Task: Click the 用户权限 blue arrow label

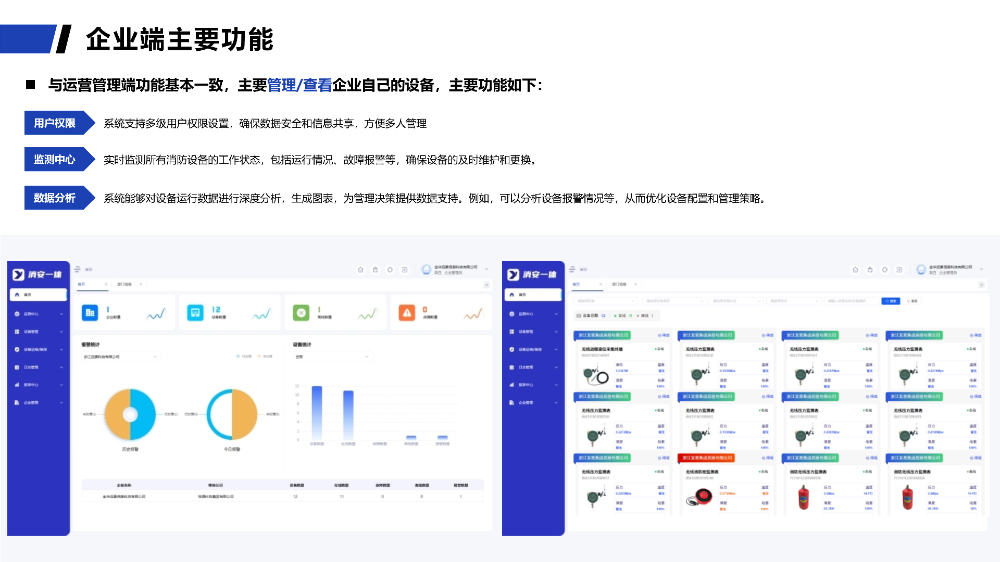Action: pos(59,123)
